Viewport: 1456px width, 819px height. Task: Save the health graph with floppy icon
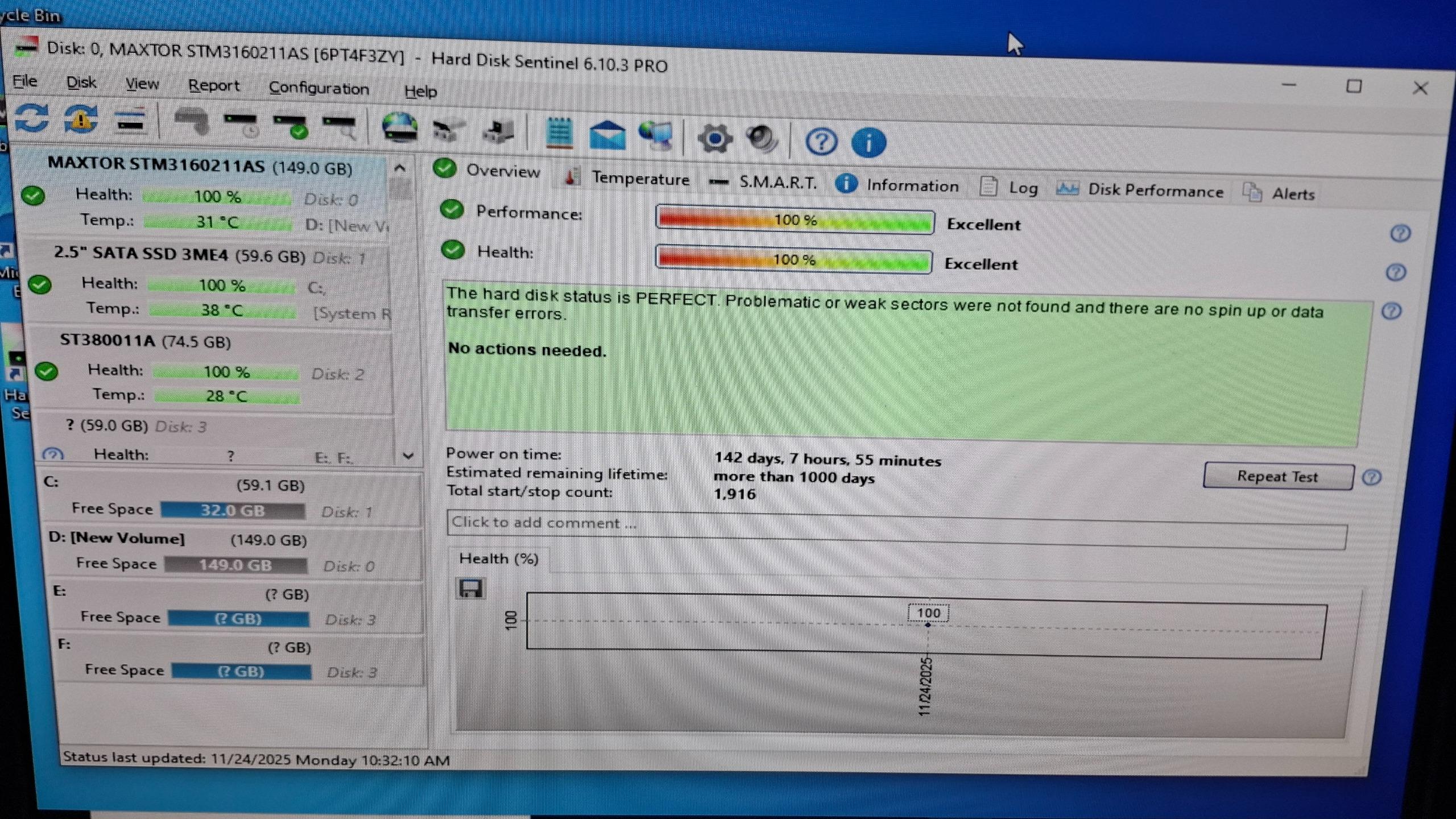point(470,588)
